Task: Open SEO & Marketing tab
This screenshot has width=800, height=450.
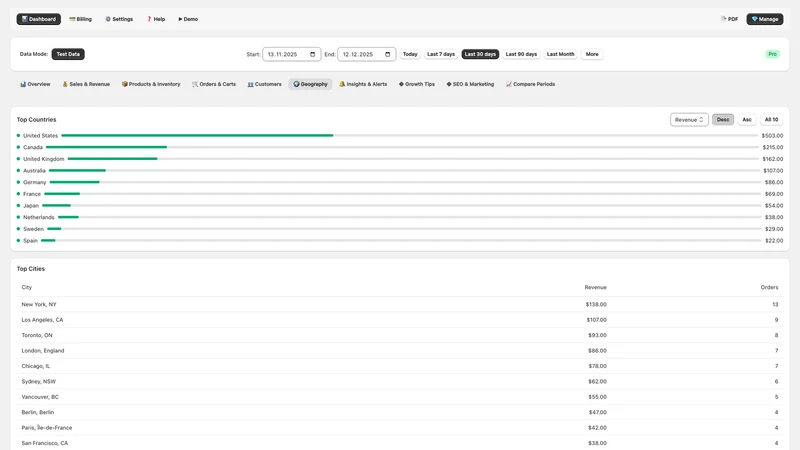Action: [470, 84]
